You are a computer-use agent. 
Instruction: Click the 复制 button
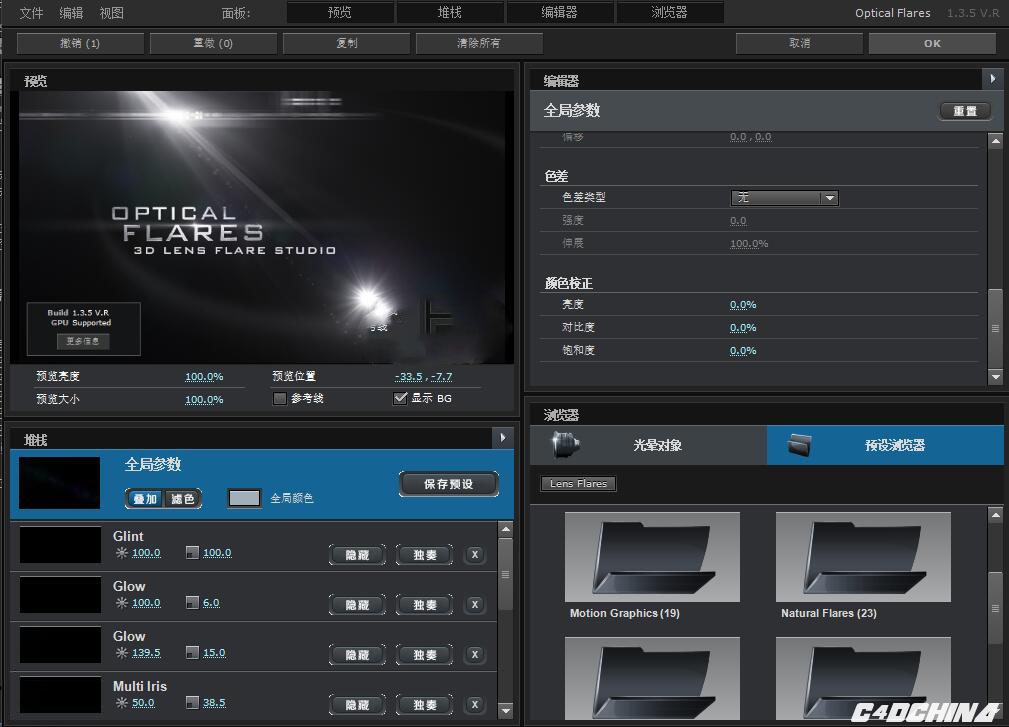click(x=346, y=43)
